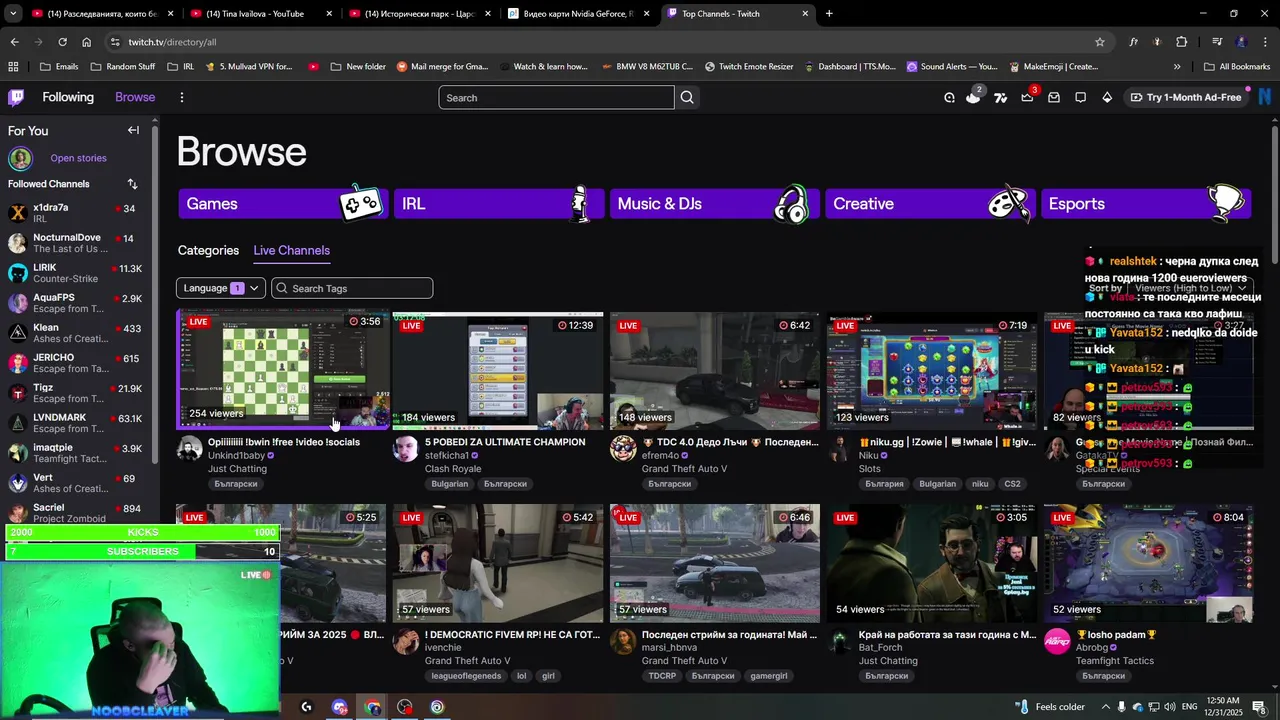
Task: Click Chrome bookmark star icon in address bar
Action: (1100, 42)
